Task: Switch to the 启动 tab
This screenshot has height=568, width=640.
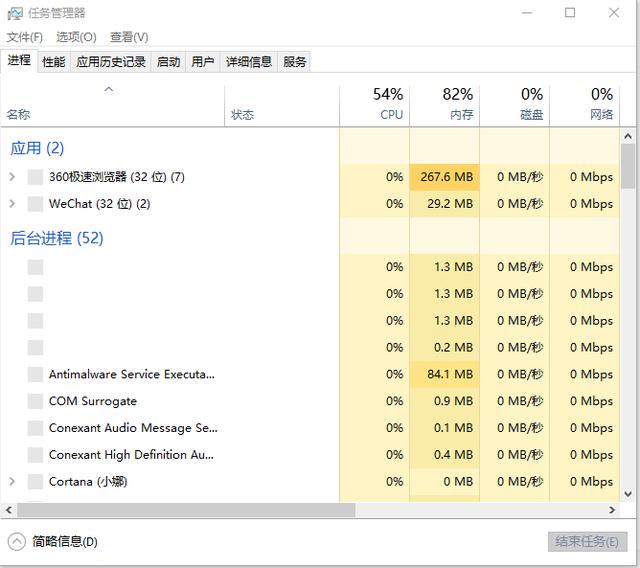Action: point(169,62)
